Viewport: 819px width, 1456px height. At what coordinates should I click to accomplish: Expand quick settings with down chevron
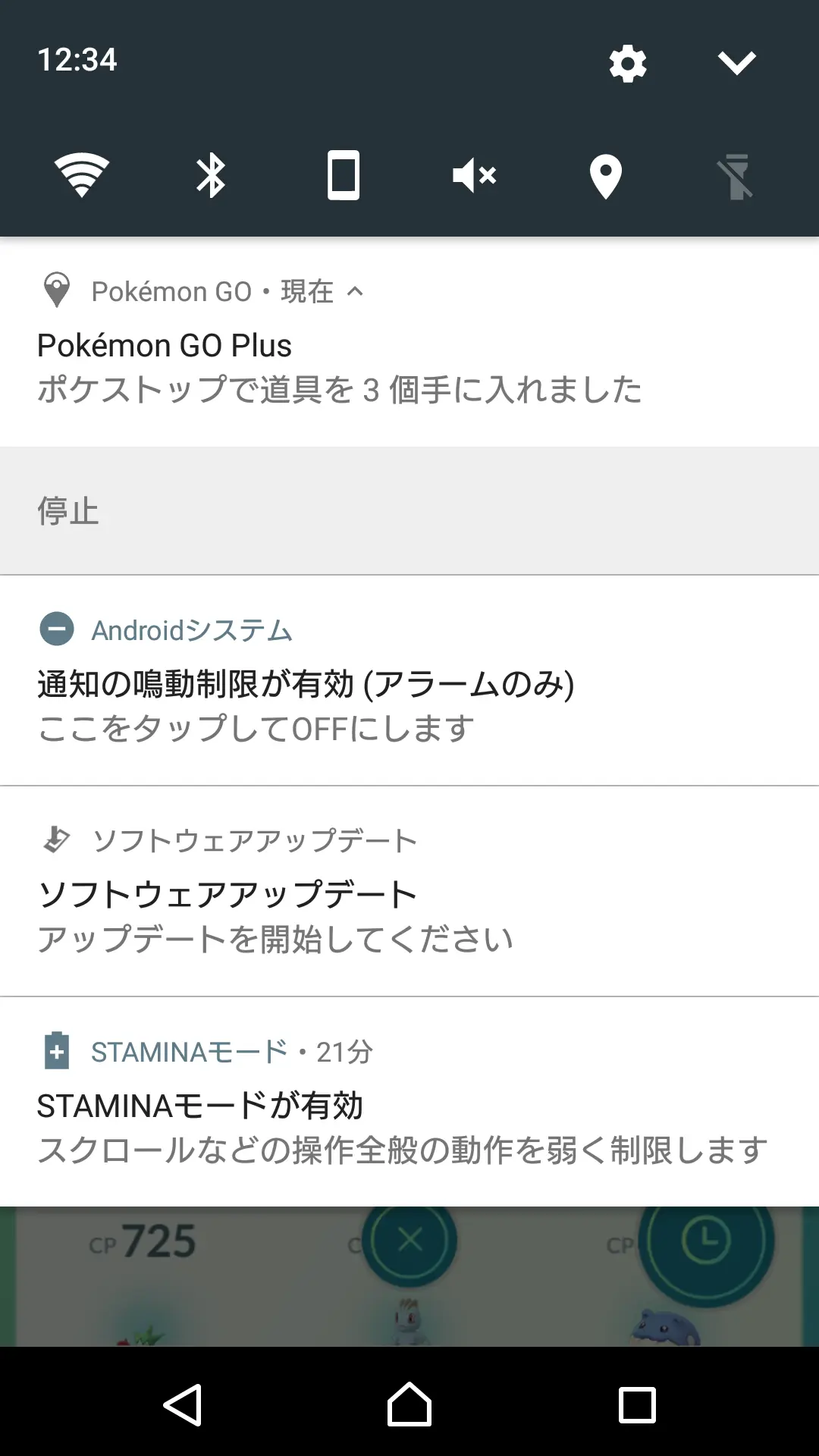[736, 63]
